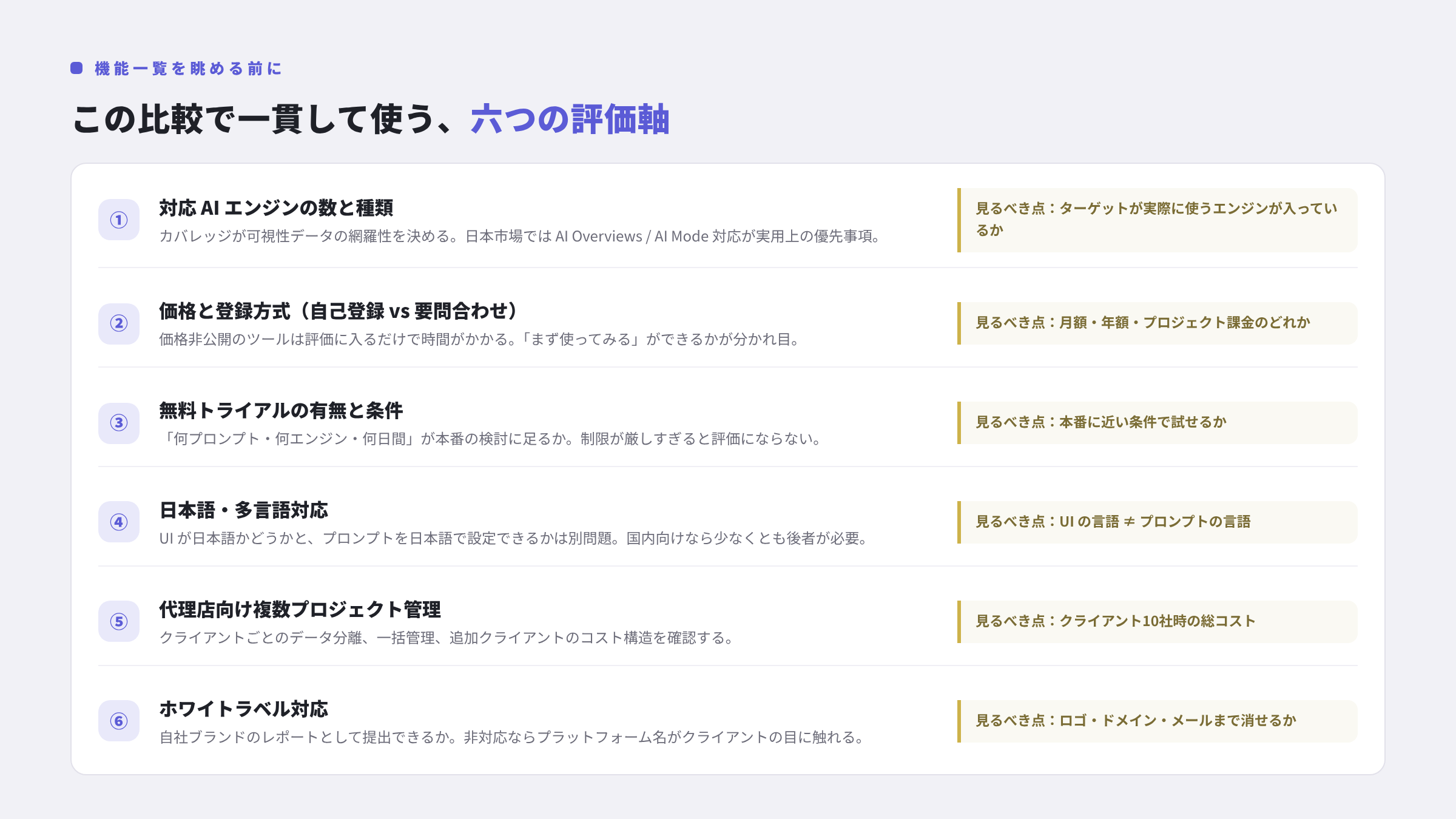Click the circled number ④ badge

pos(119,522)
